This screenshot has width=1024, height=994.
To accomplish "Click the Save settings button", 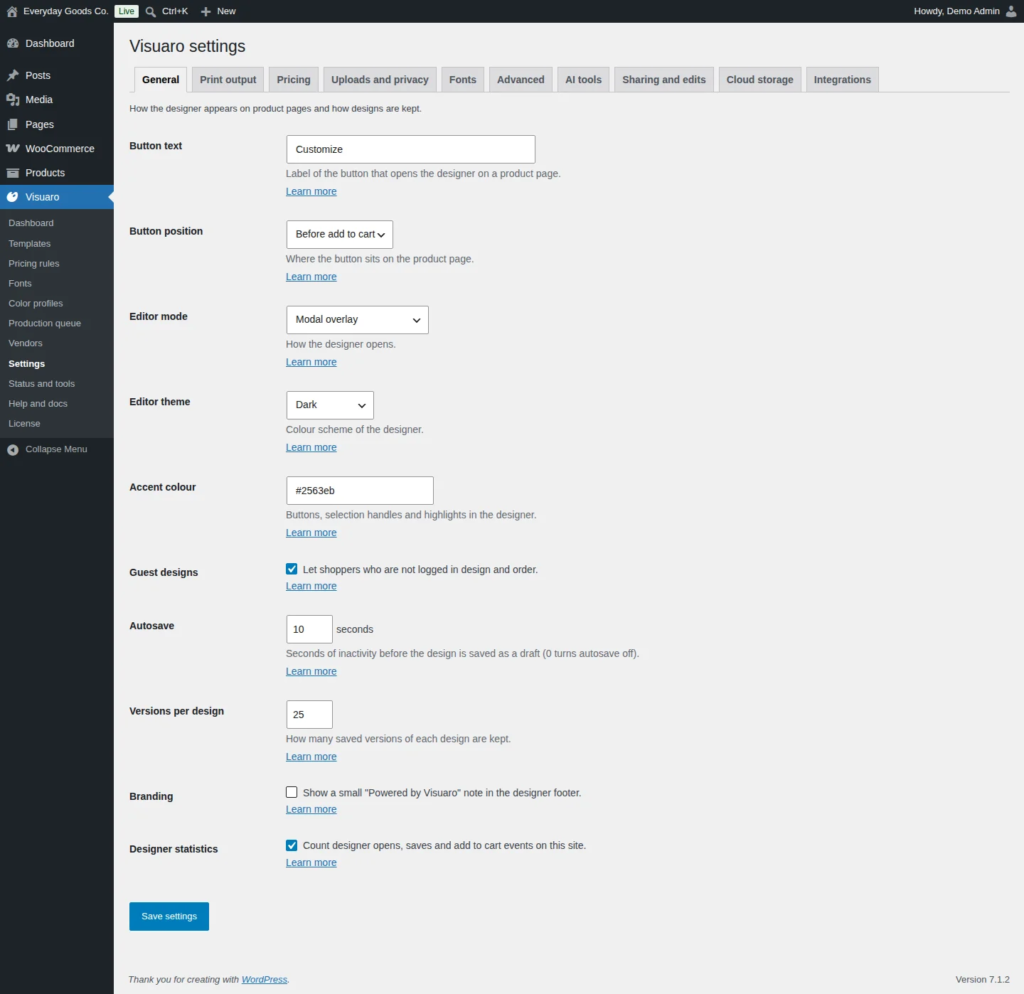I will click(169, 916).
